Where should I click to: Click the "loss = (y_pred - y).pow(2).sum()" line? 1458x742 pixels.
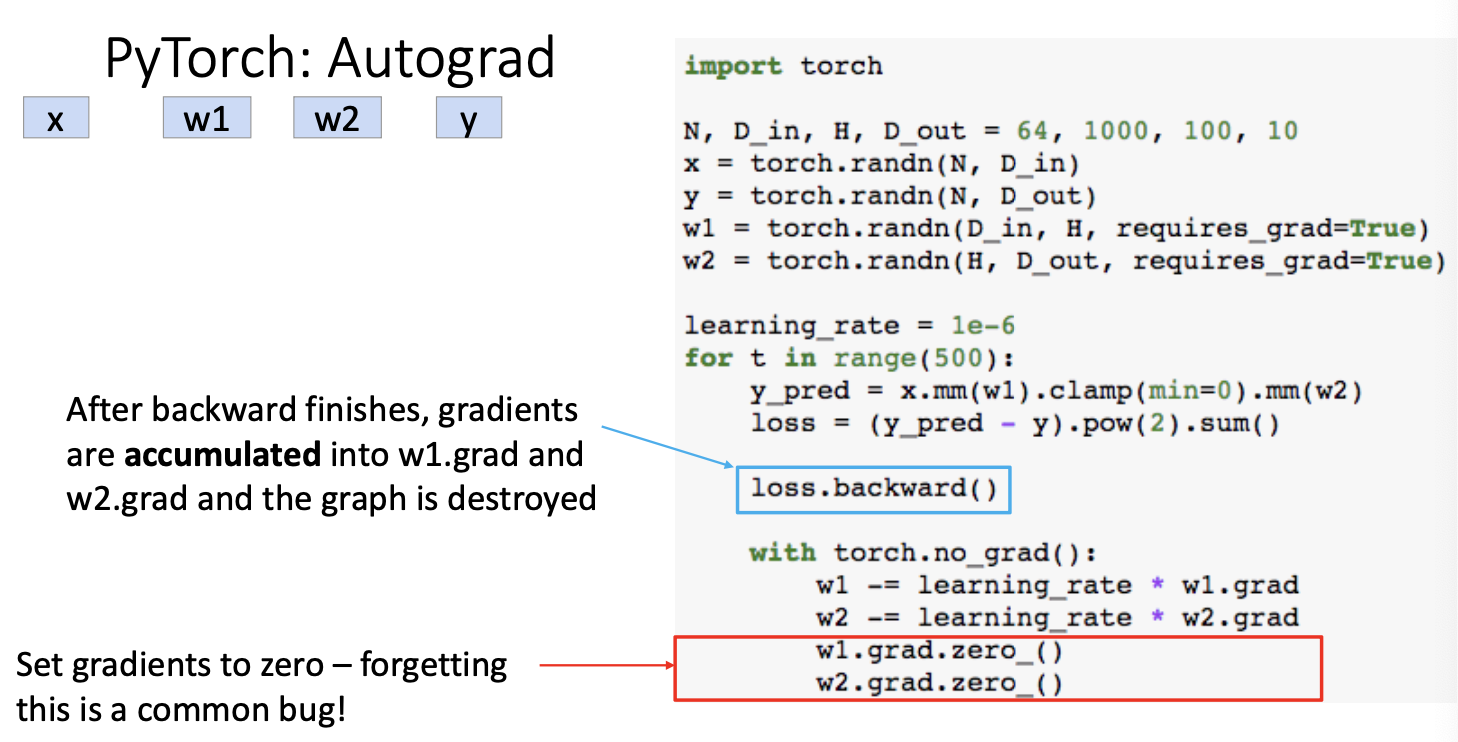[x=1016, y=424]
